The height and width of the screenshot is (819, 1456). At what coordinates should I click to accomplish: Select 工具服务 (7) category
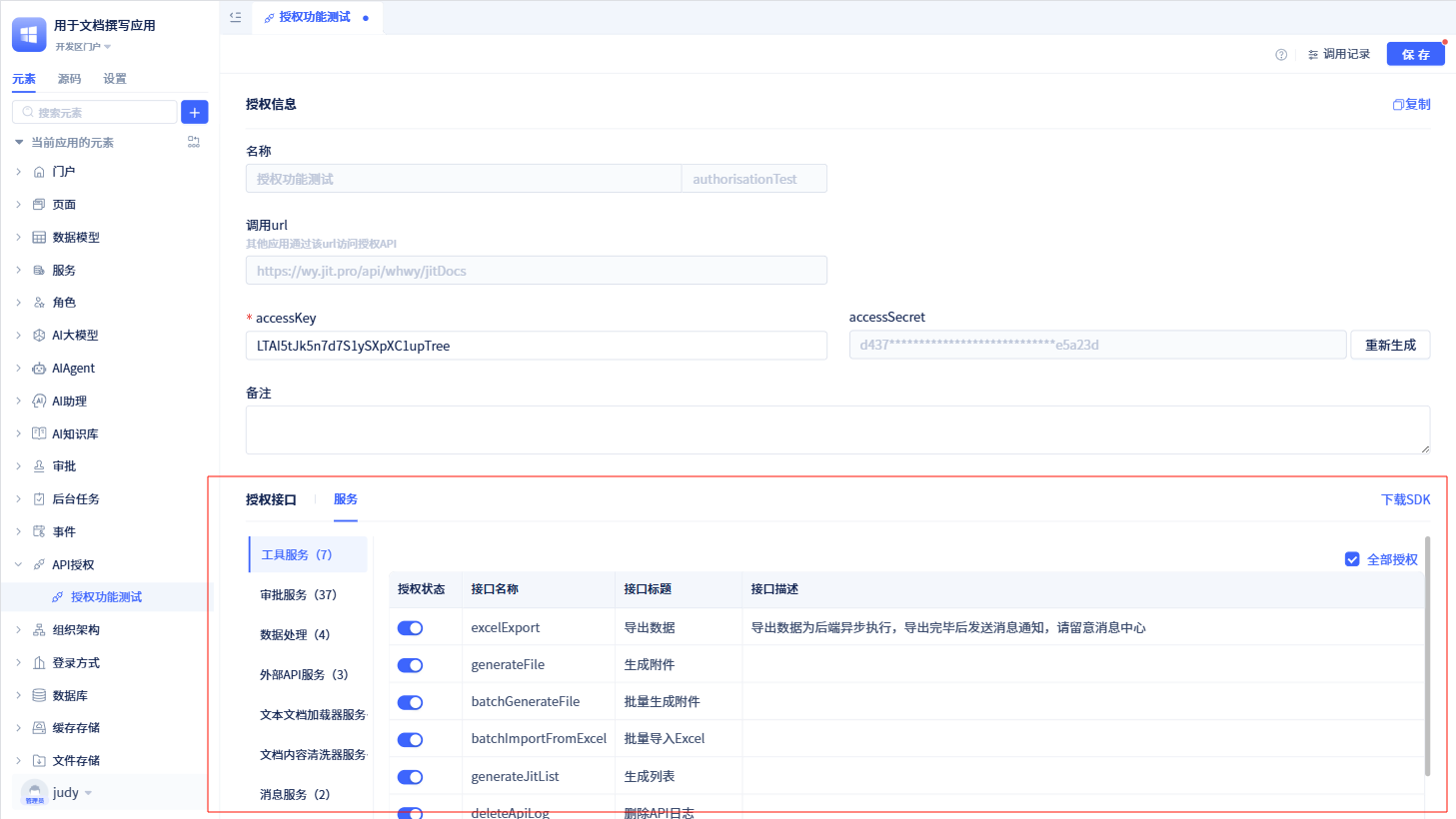pyautogui.click(x=308, y=555)
